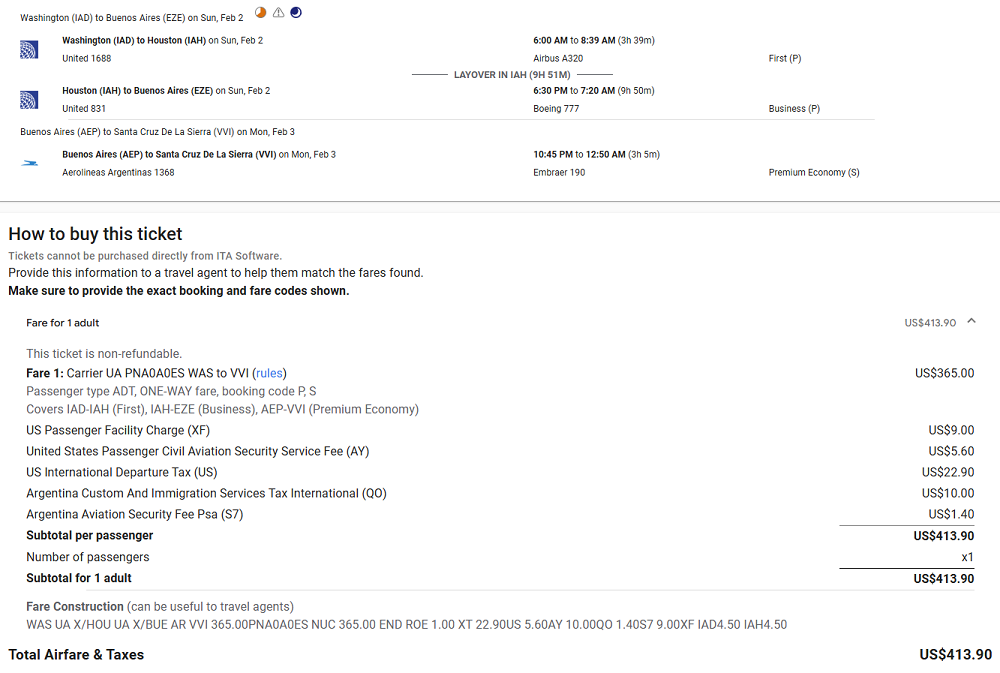Click the warning triangle icon

click(278, 13)
